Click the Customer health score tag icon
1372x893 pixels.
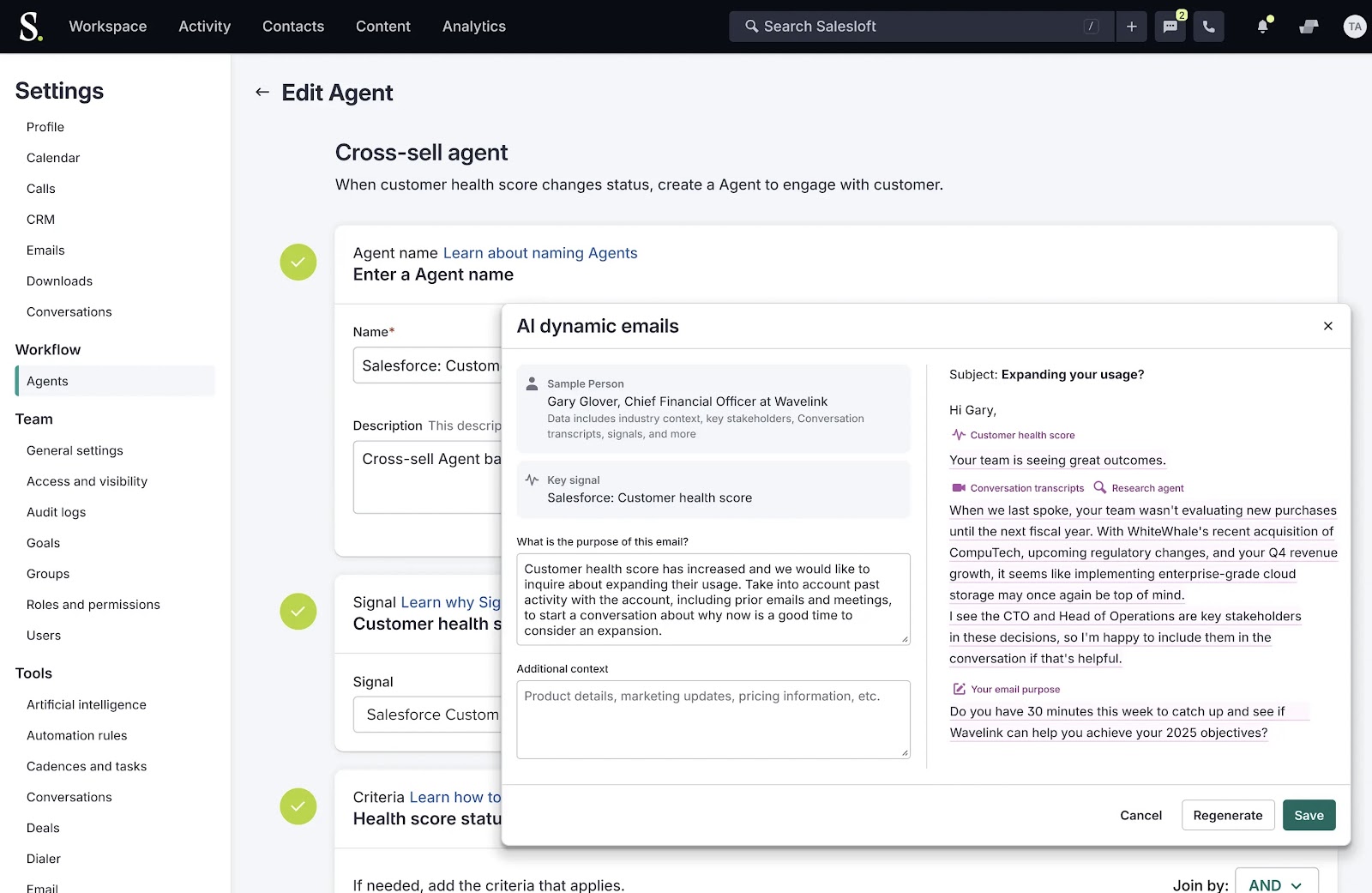(958, 435)
